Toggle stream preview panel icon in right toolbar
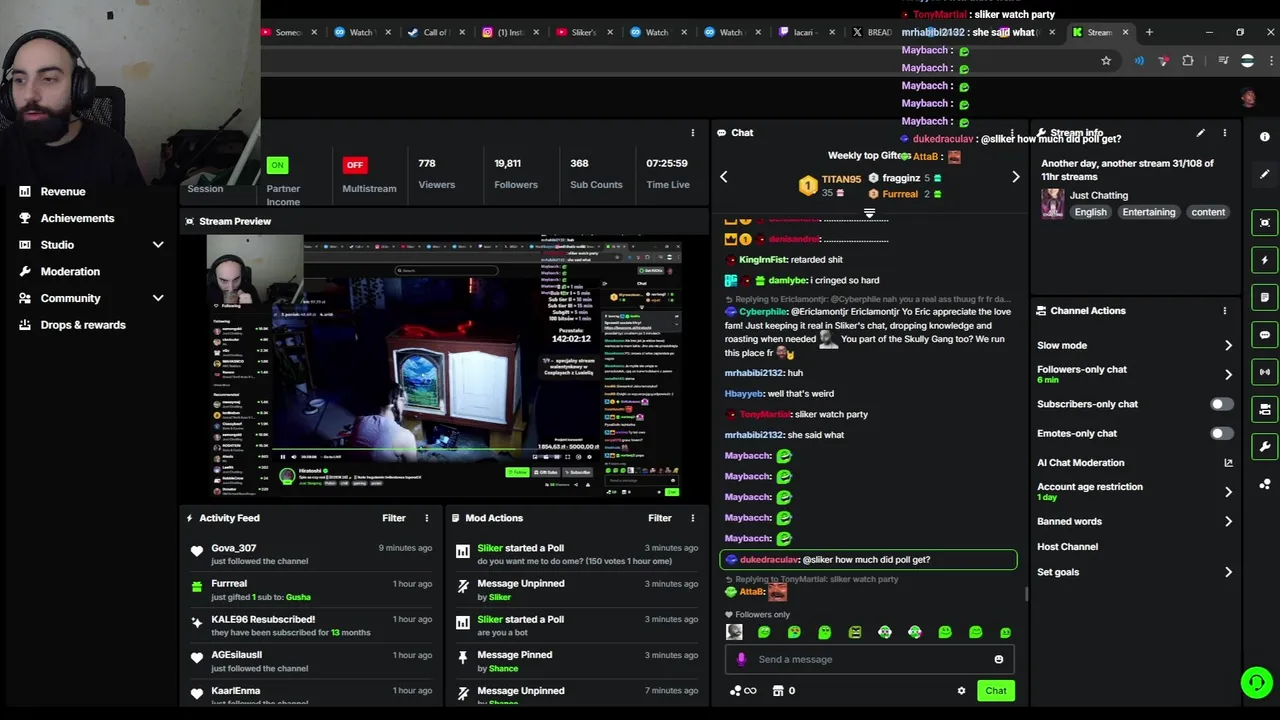This screenshot has width=1280, height=720. [x=1265, y=223]
